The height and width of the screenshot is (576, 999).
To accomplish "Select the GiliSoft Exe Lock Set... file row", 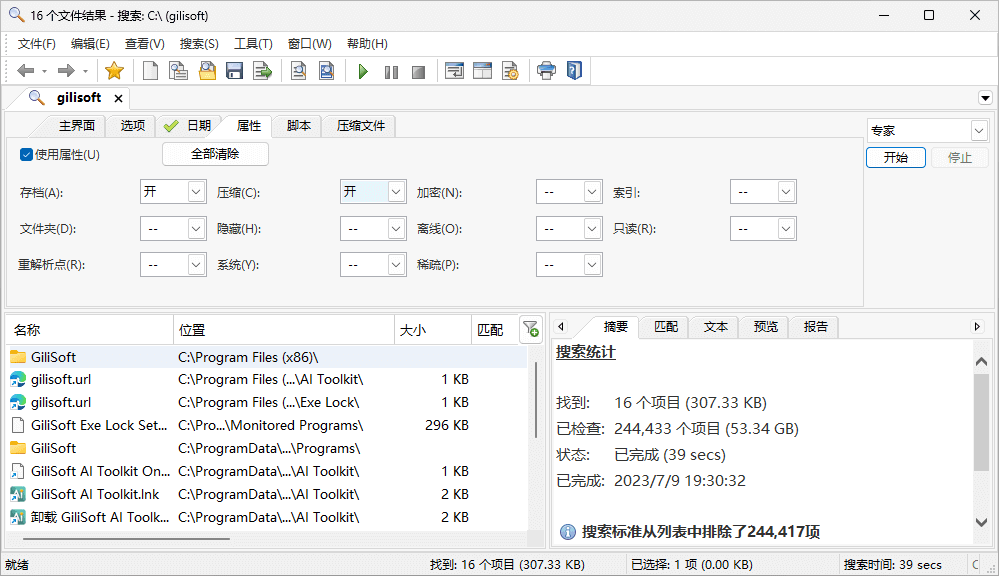I will [x=268, y=425].
